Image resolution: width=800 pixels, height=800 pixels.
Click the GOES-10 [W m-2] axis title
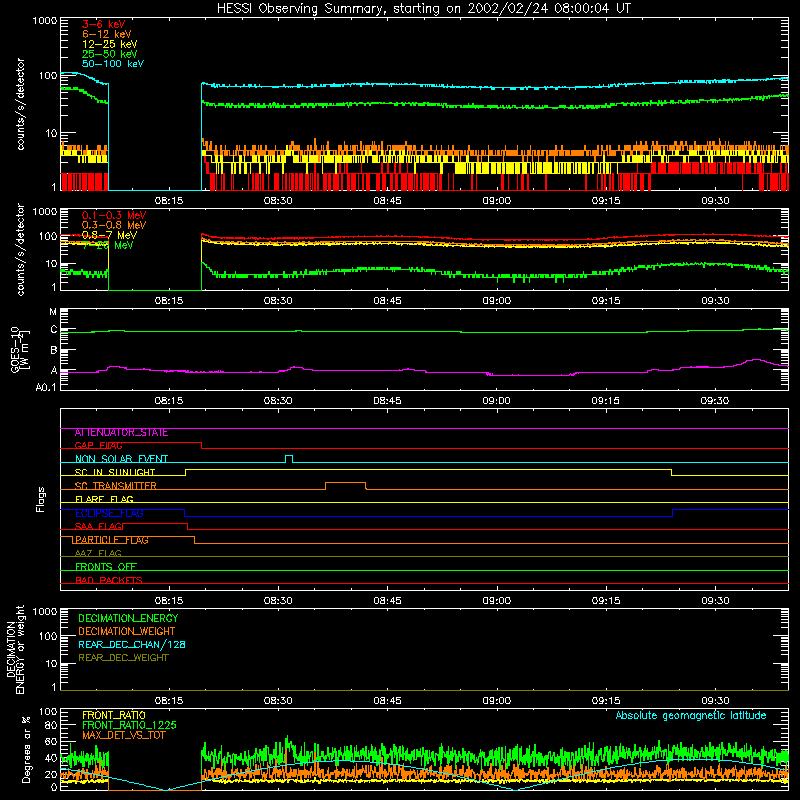(20, 349)
